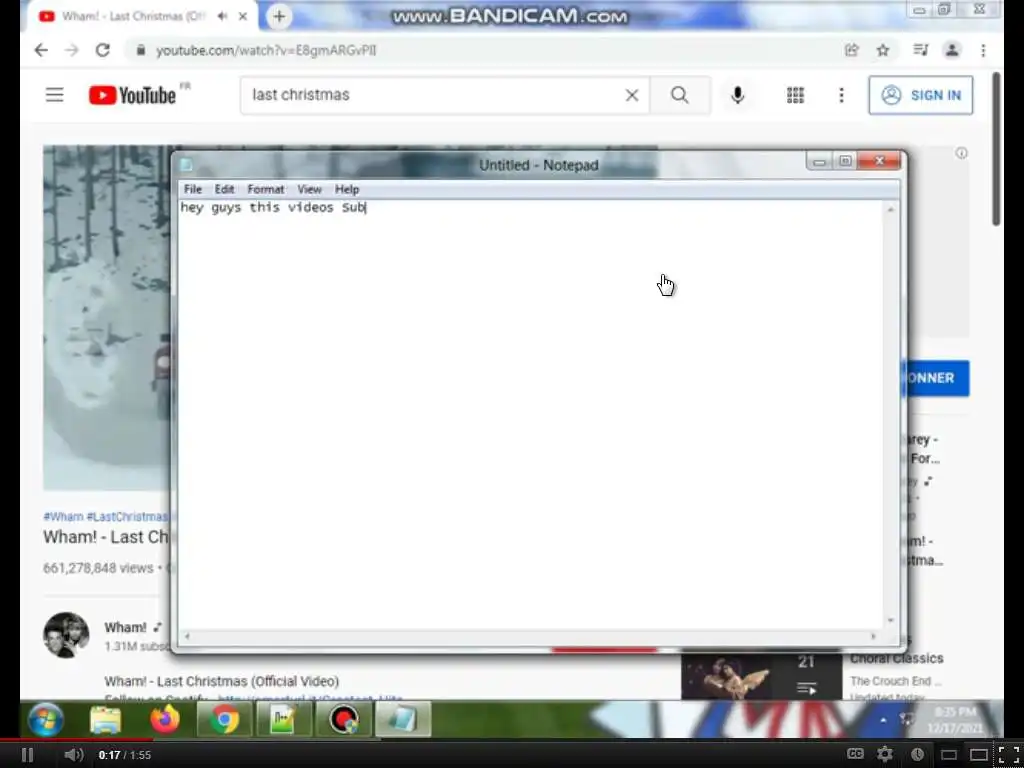
Task: Clear the YouTube search text
Action: click(632, 95)
